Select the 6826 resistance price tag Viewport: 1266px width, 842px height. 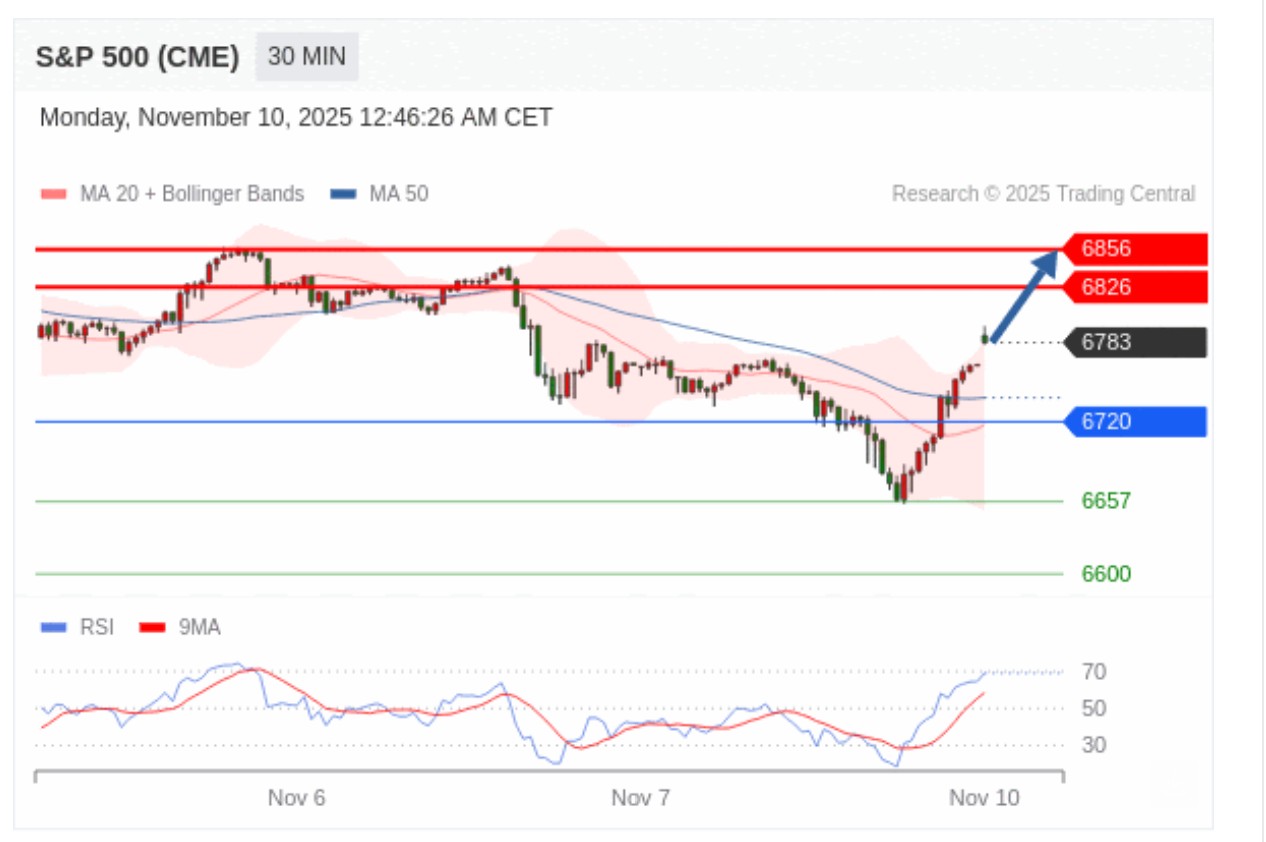pyautogui.click(x=1136, y=287)
